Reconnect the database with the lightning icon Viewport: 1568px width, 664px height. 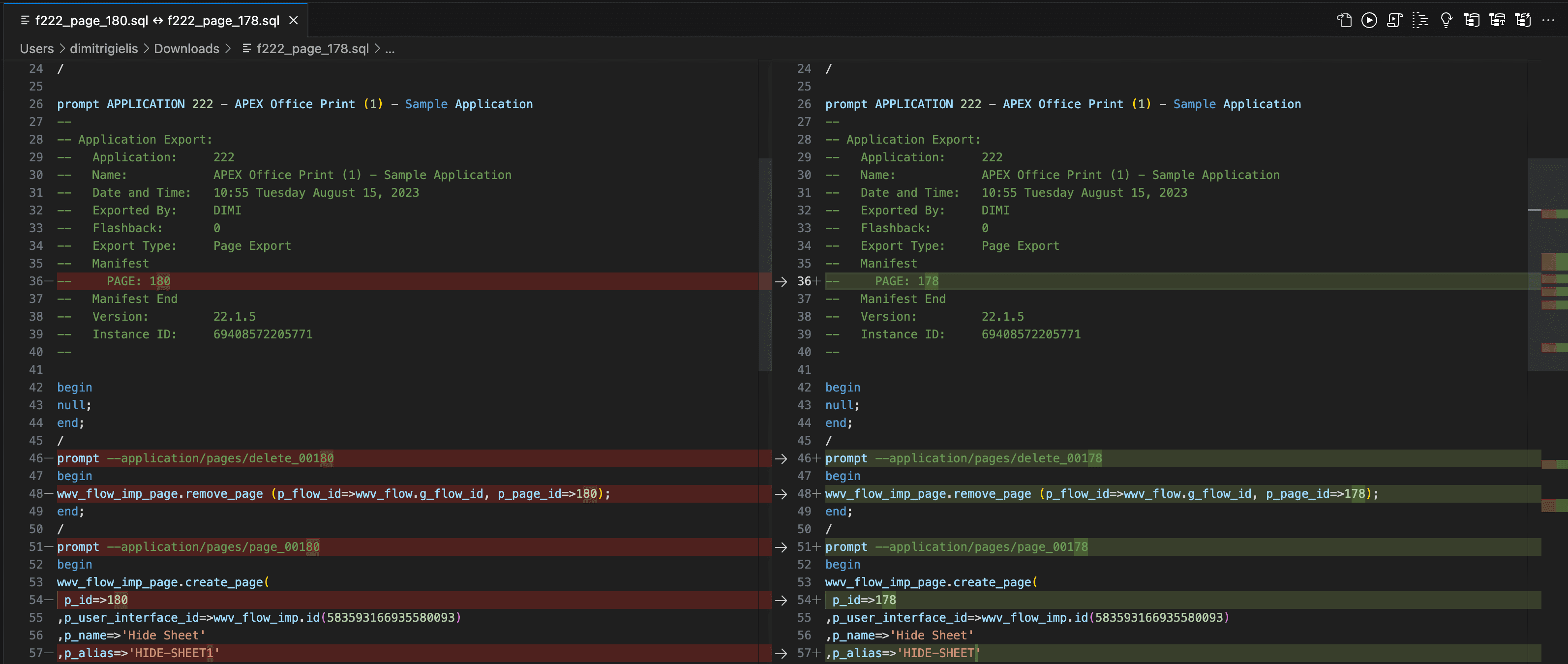click(1523, 20)
